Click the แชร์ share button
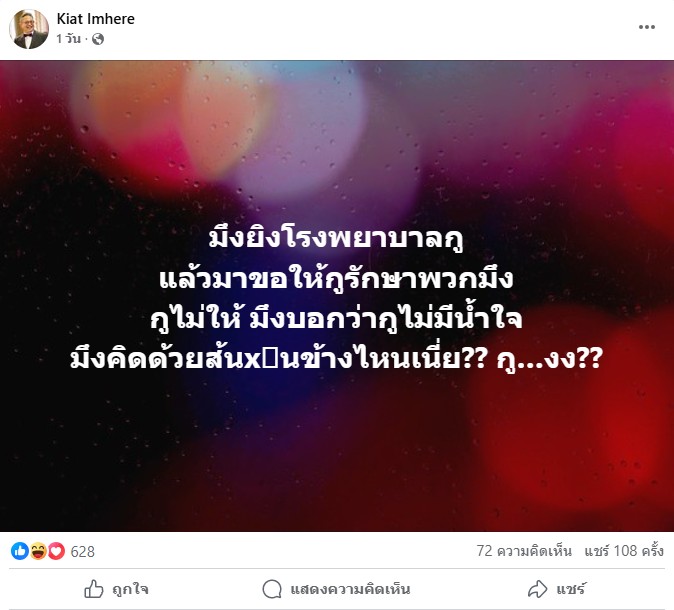 (x=557, y=589)
